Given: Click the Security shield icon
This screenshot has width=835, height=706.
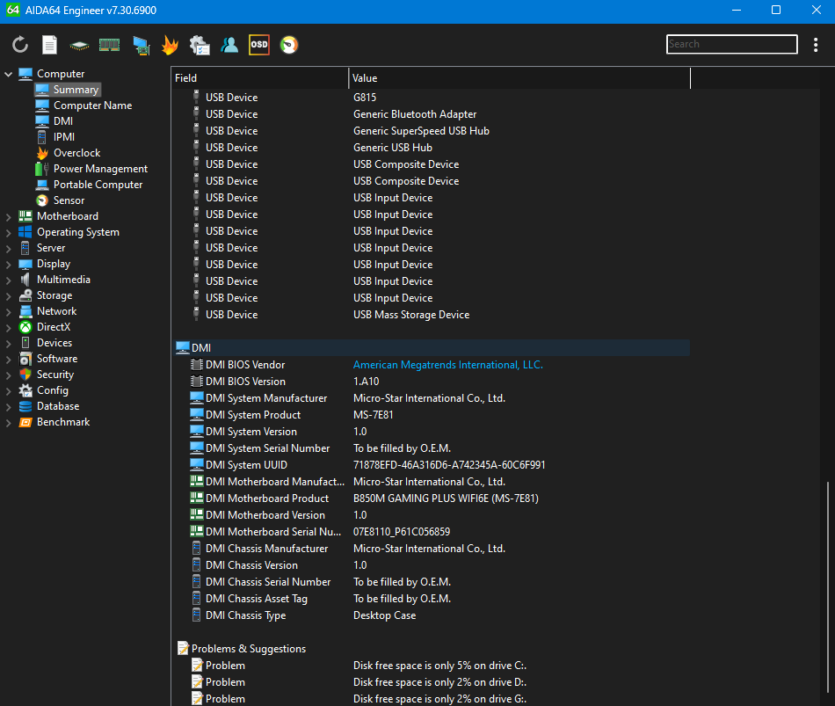Looking at the screenshot, I should coord(25,374).
